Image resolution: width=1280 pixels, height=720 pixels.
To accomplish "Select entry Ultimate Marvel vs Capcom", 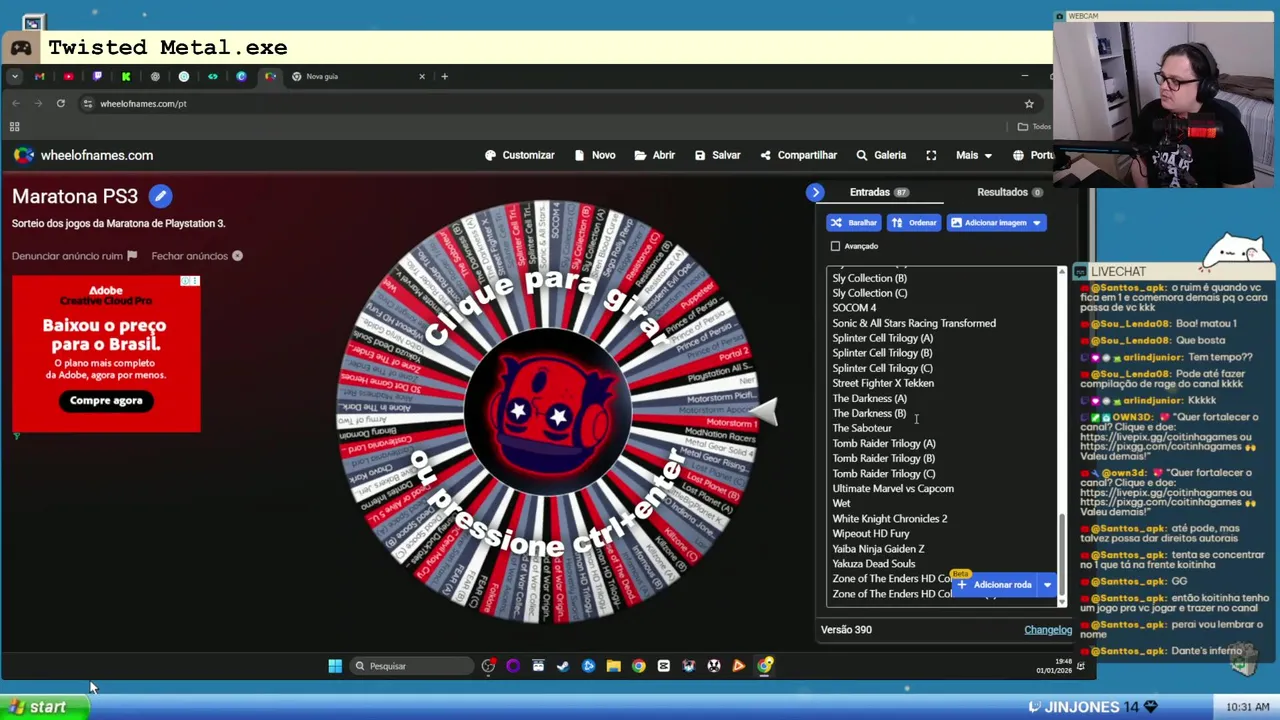I will [893, 488].
